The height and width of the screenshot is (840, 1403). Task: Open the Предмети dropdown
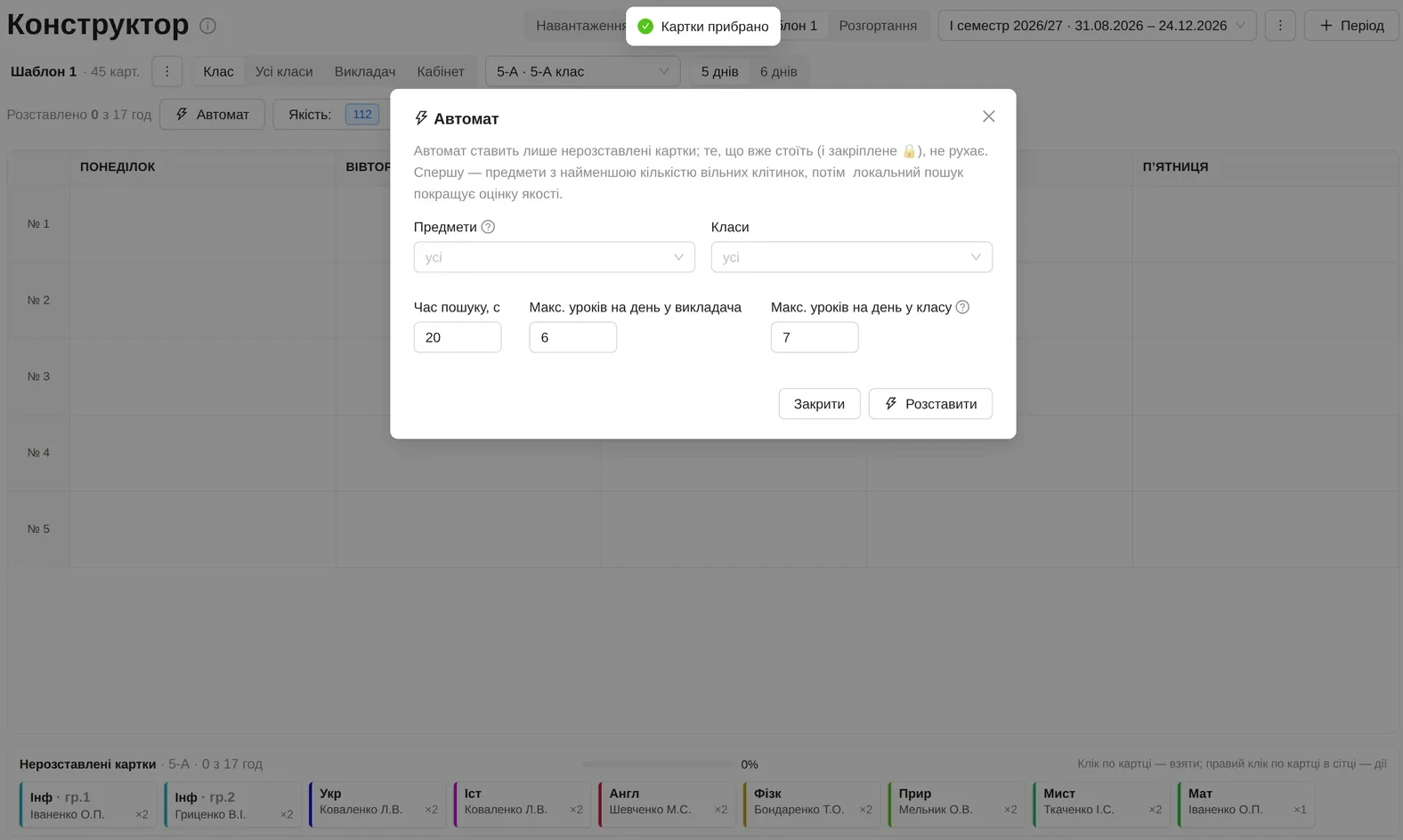pyautogui.click(x=554, y=257)
